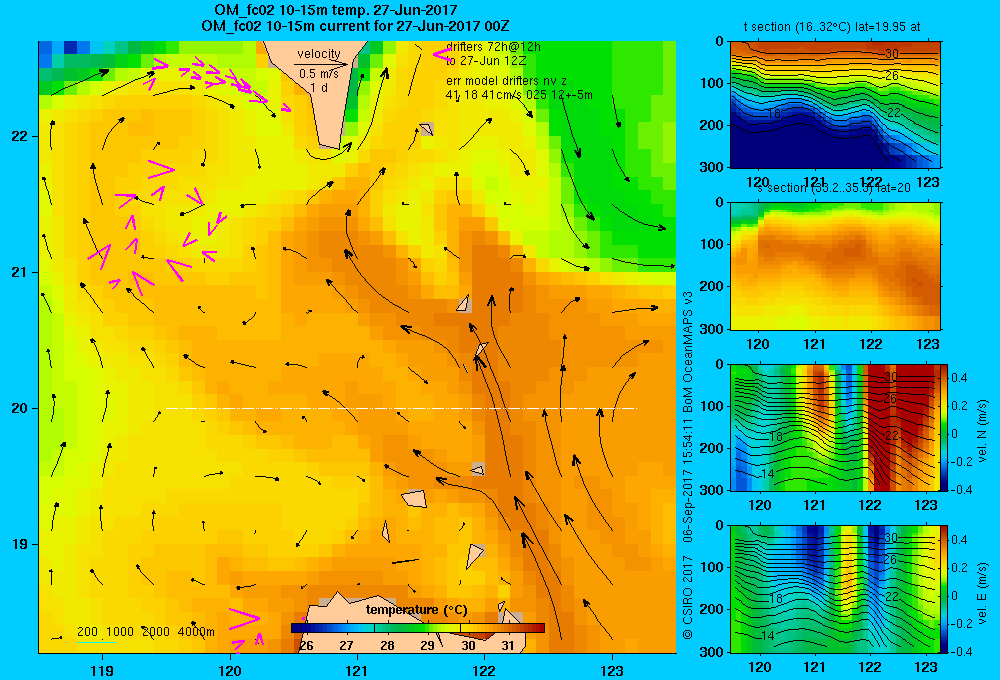The width and height of the screenshot is (1000, 680).
Task: Click the title 'OM_fc02 10-15m temp. 27-Jun-2017'
Action: pyautogui.click(x=335, y=10)
